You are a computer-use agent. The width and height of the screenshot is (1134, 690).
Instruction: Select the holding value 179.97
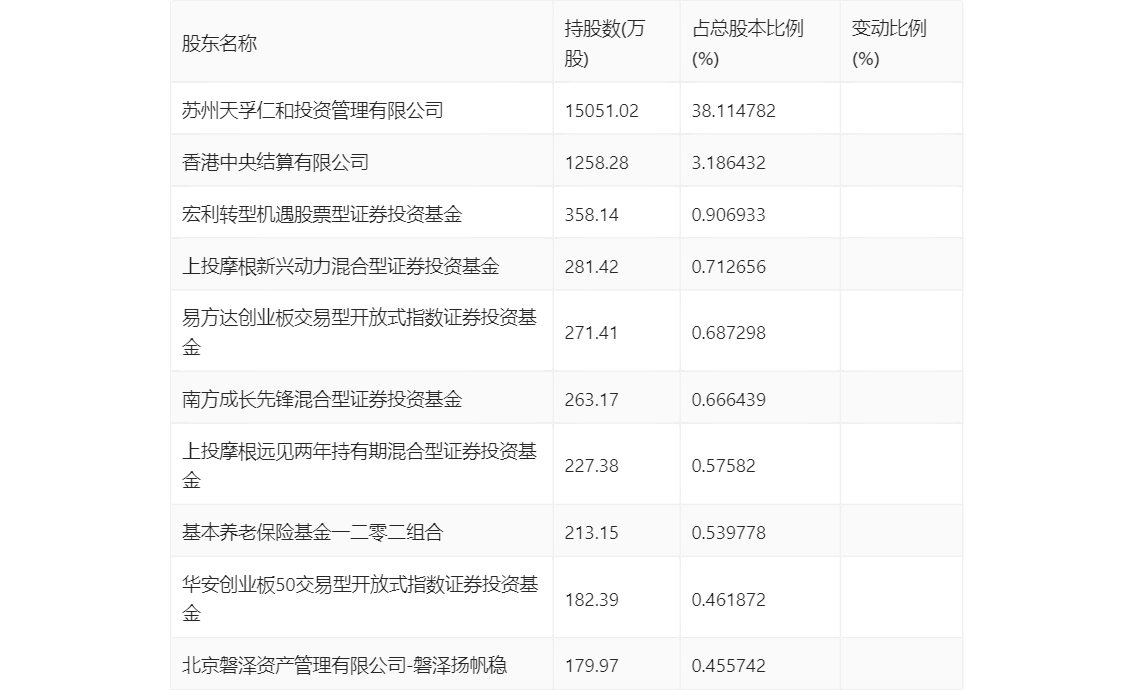click(592, 665)
